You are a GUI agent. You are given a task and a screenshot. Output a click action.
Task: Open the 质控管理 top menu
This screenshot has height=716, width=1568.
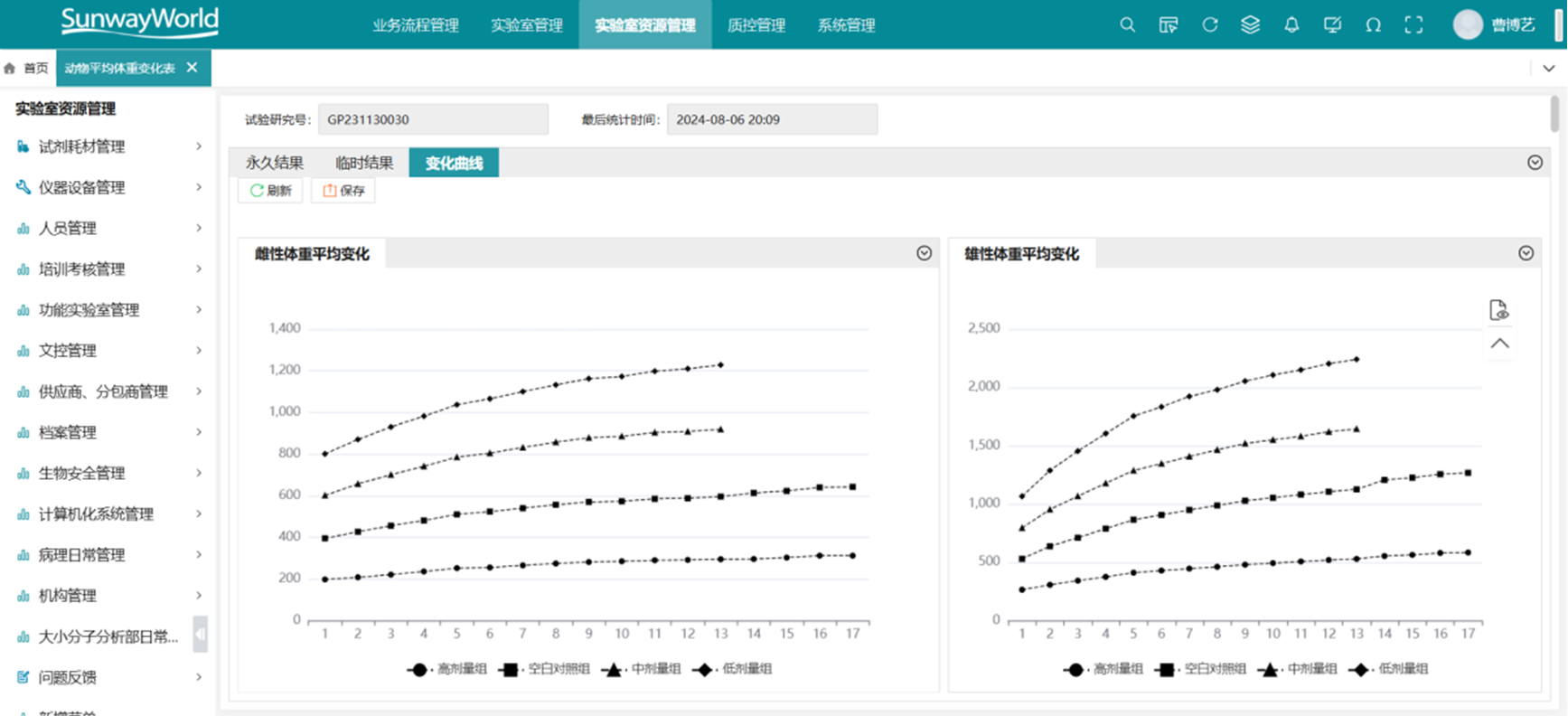pyautogui.click(x=756, y=25)
